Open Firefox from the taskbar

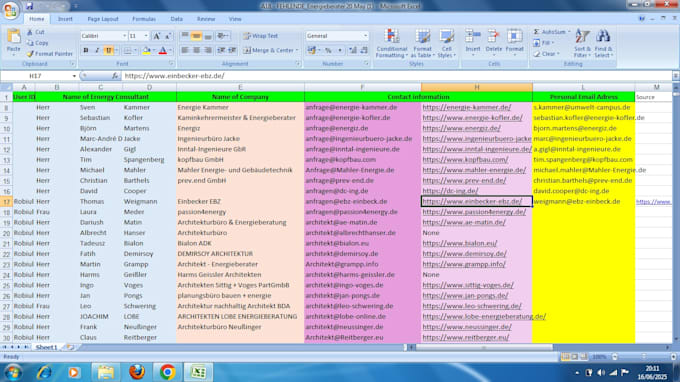[137, 372]
